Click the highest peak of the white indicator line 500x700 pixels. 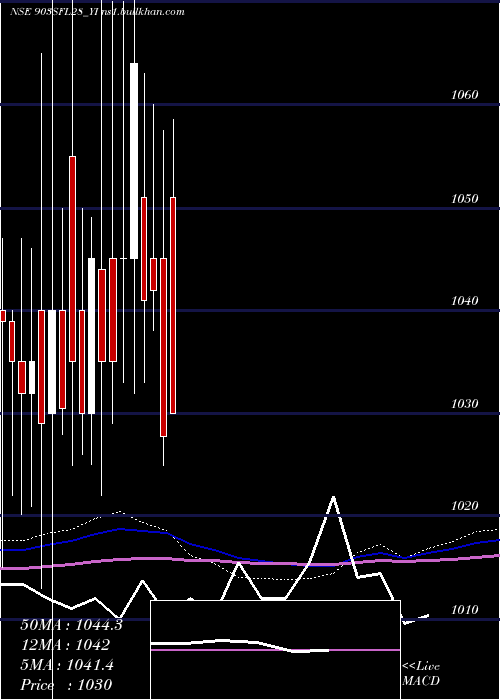pos(333,497)
